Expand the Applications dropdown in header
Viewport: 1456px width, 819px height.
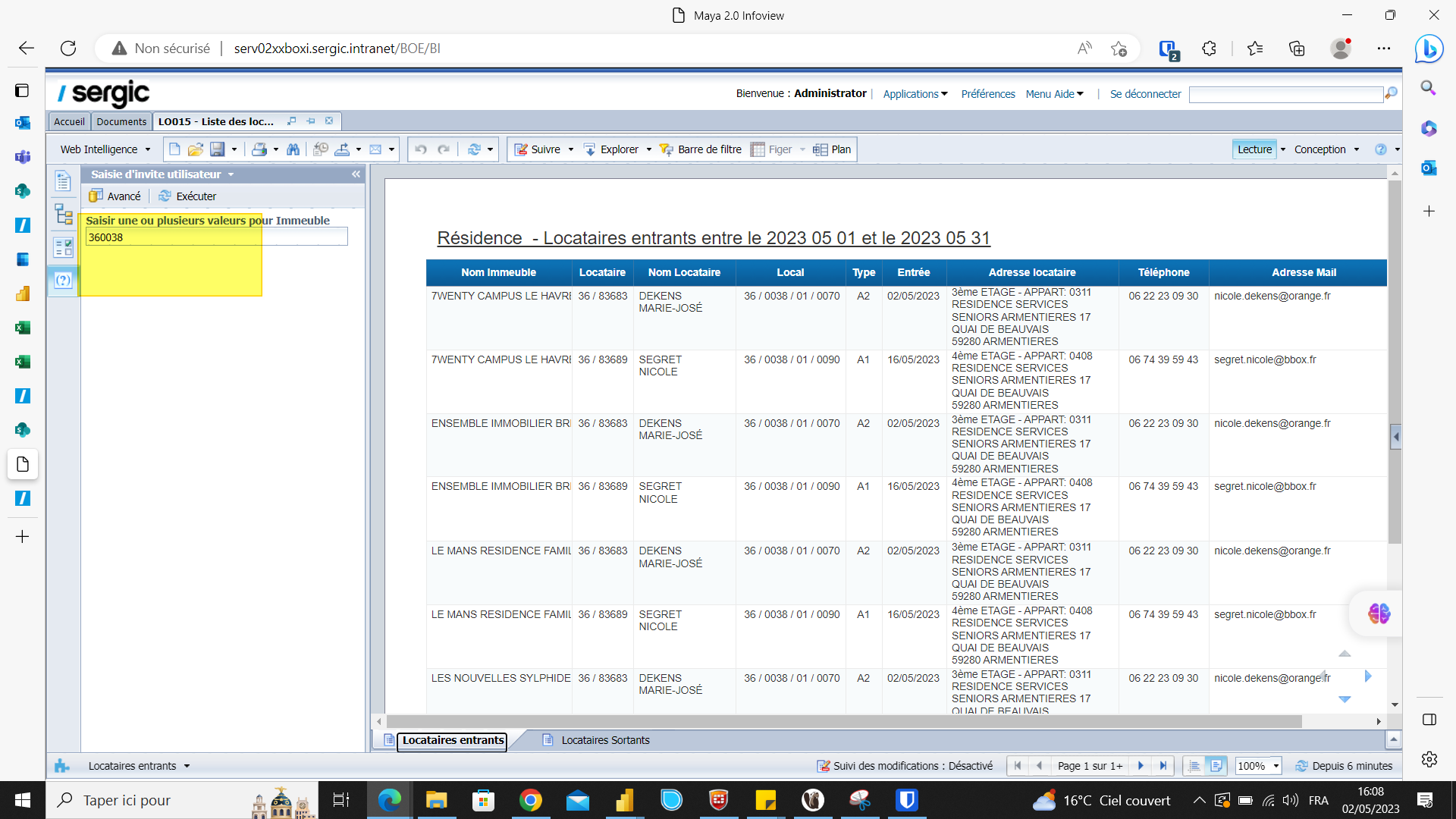(x=915, y=94)
